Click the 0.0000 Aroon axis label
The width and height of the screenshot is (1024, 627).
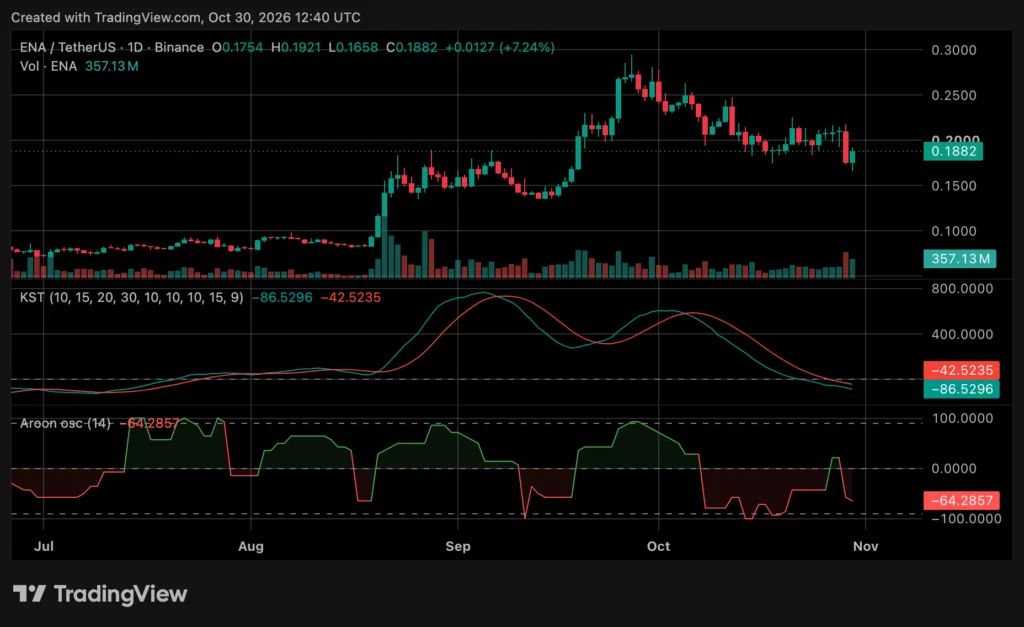tap(953, 469)
